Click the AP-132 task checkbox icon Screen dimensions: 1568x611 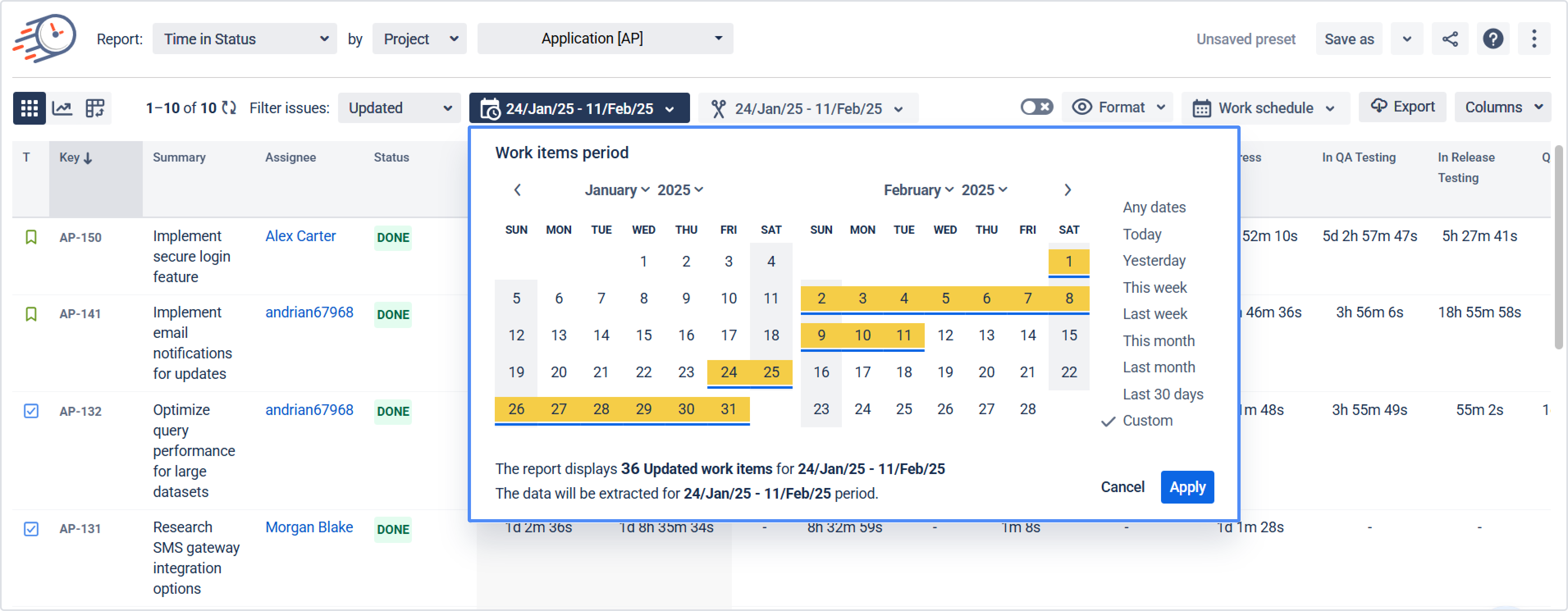click(31, 411)
